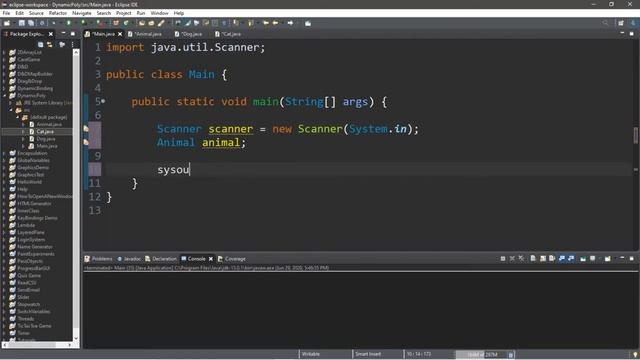The image size is (640, 360).
Task: Terminate console process stop icon
Action: (x=503, y=258)
